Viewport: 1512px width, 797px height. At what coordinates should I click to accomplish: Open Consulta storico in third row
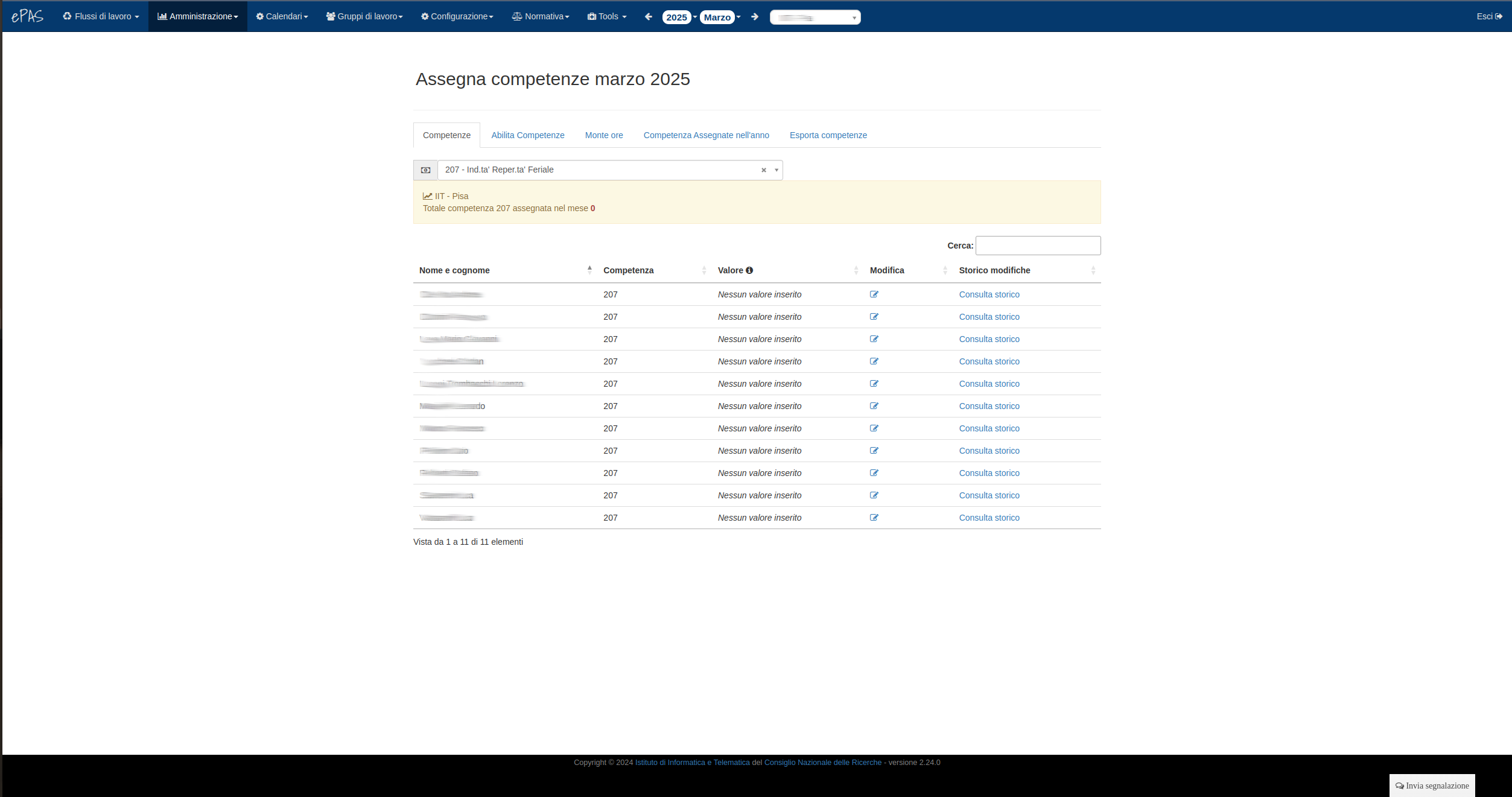989,339
